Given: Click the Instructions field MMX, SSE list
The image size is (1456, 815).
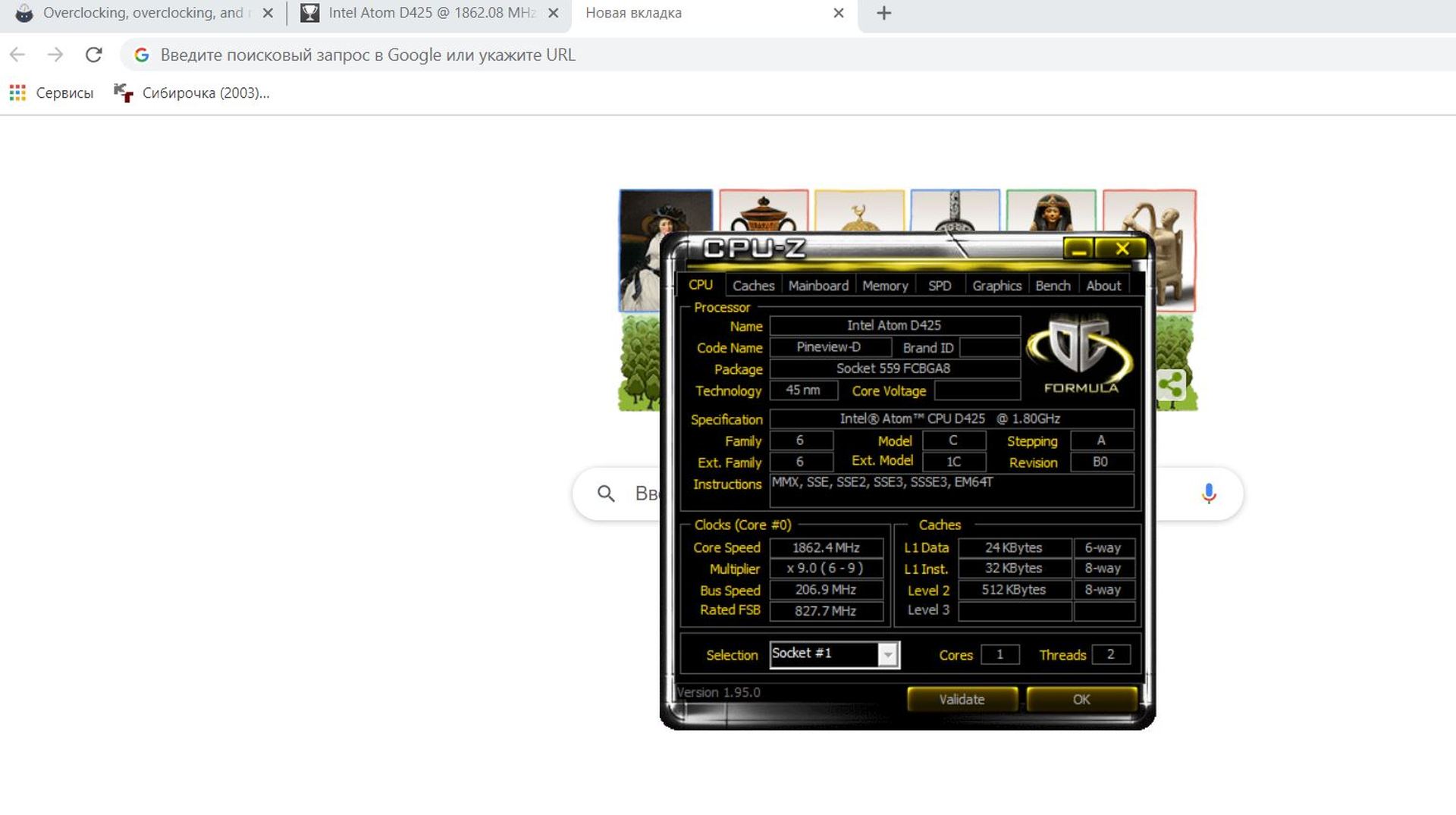Looking at the screenshot, I should 952,491.
